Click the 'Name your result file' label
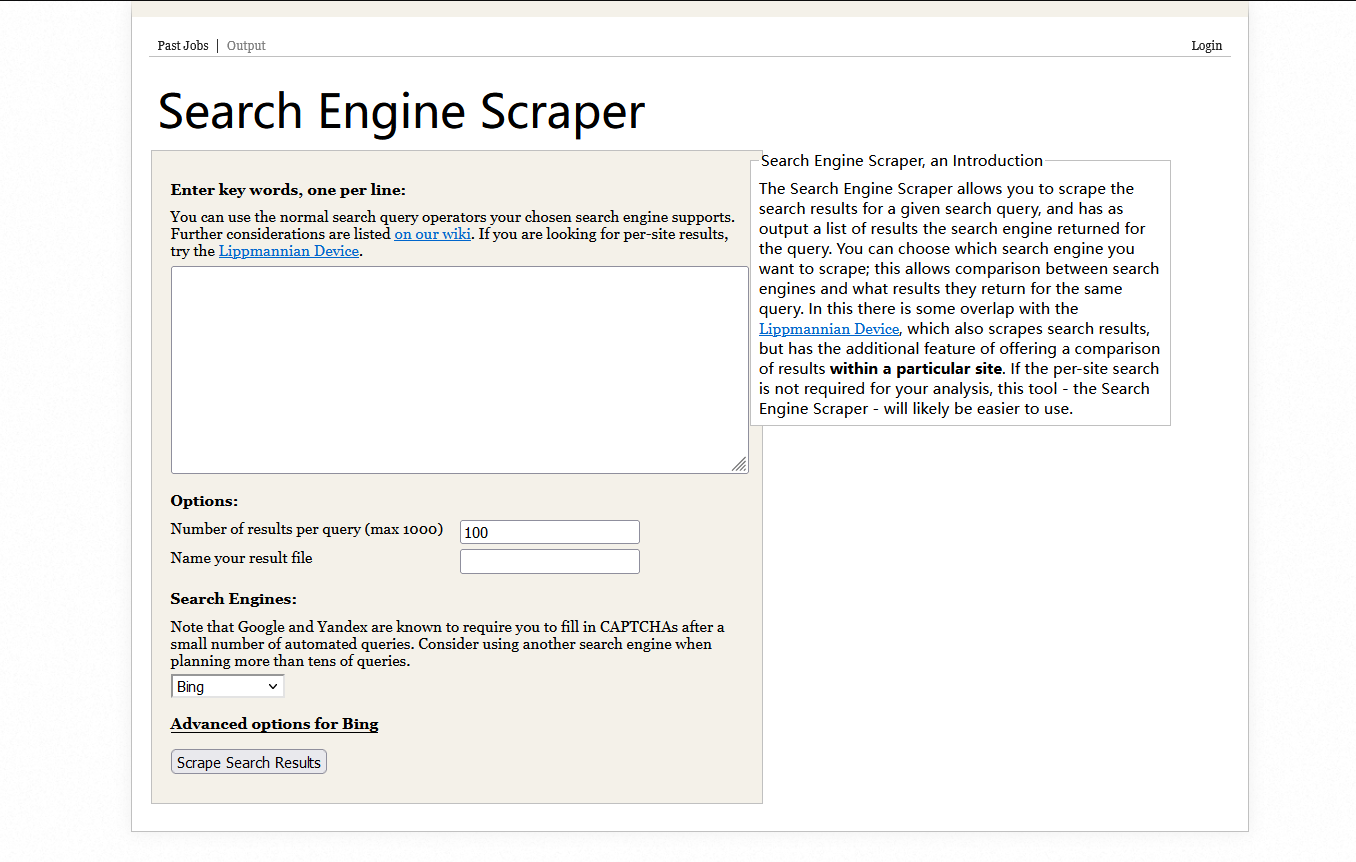 coord(241,558)
